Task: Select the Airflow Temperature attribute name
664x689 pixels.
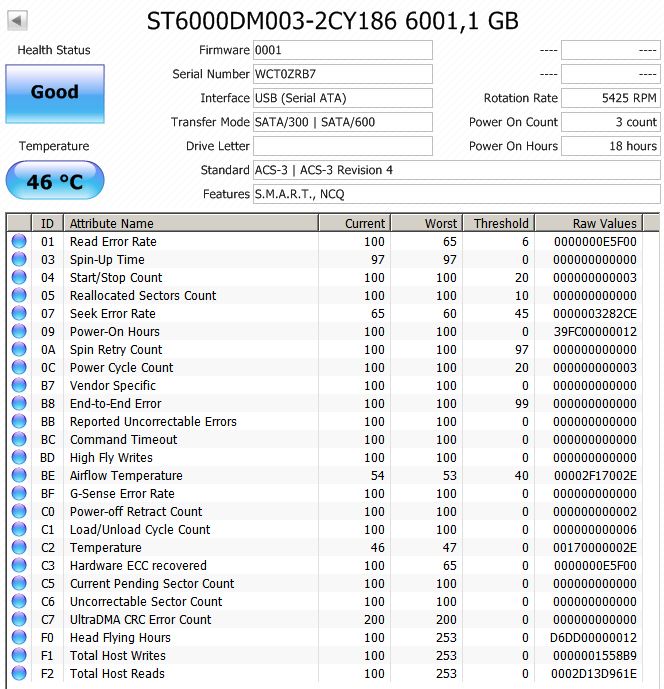Action: tap(126, 476)
